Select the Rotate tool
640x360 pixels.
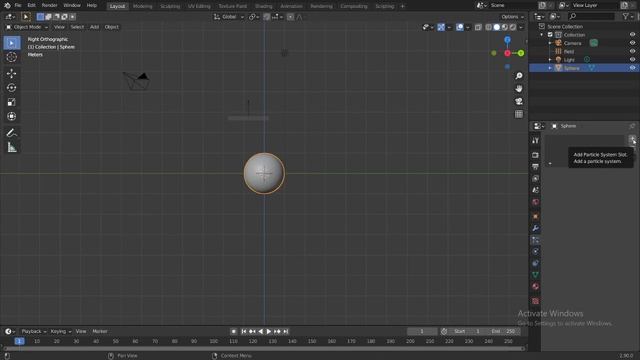click(x=11, y=88)
